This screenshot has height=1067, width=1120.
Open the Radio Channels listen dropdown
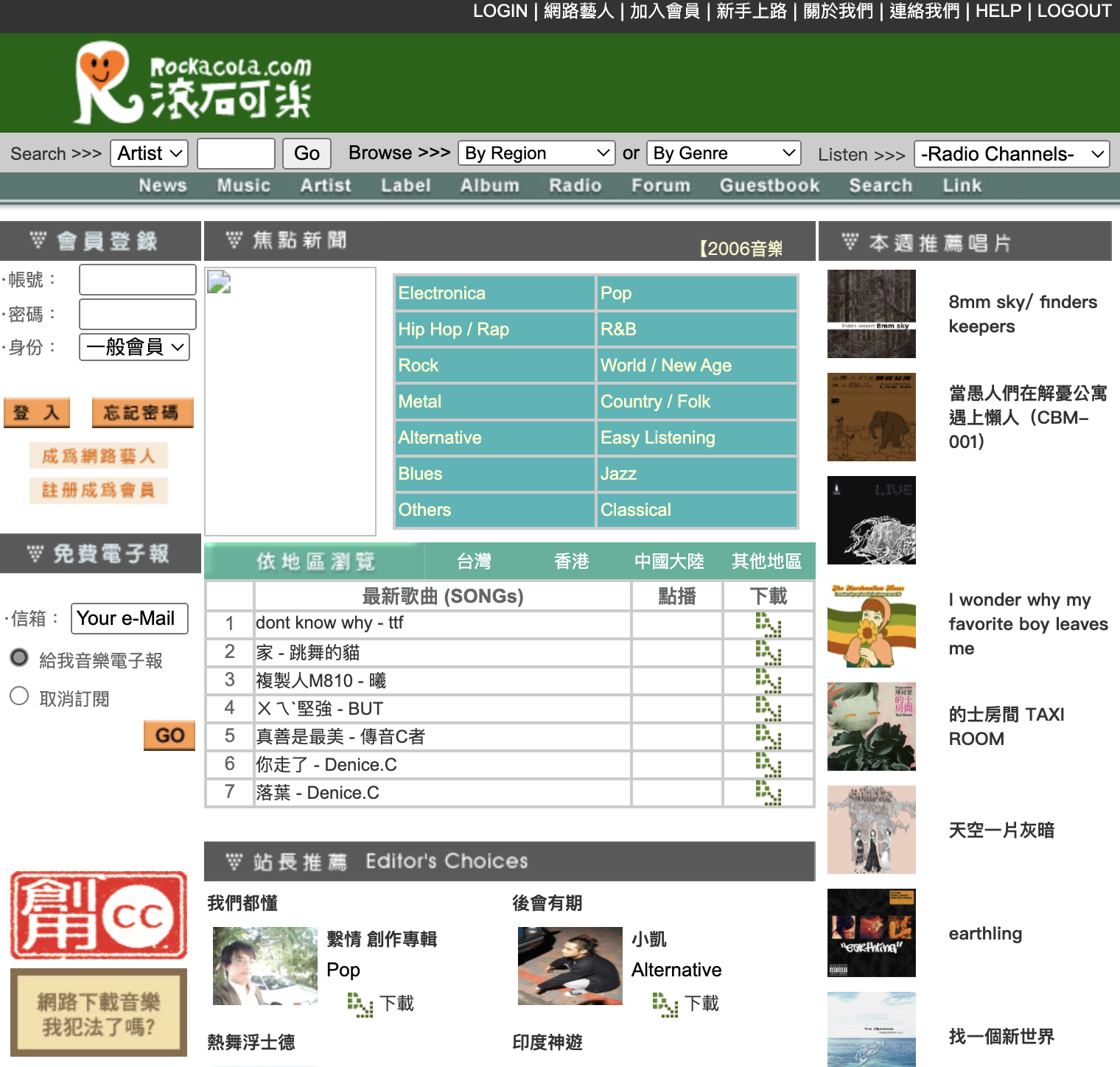click(1011, 153)
